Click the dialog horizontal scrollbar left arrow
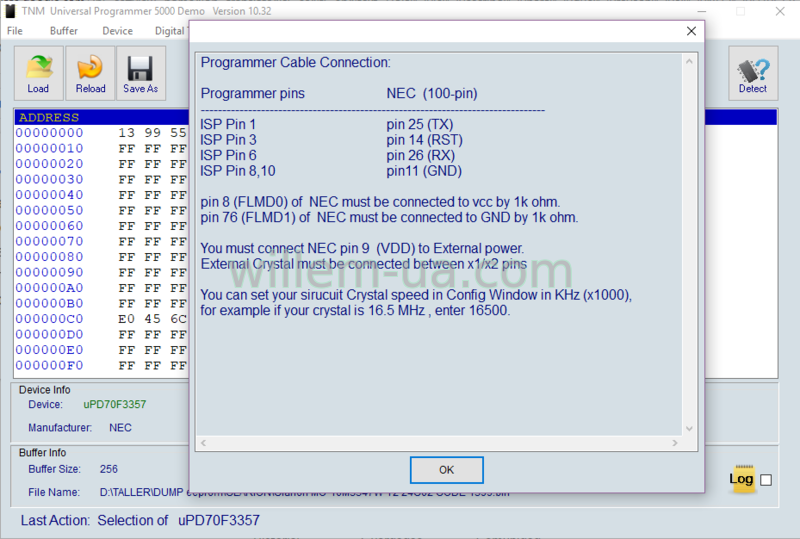The height and width of the screenshot is (539, 800). pyautogui.click(x=203, y=443)
